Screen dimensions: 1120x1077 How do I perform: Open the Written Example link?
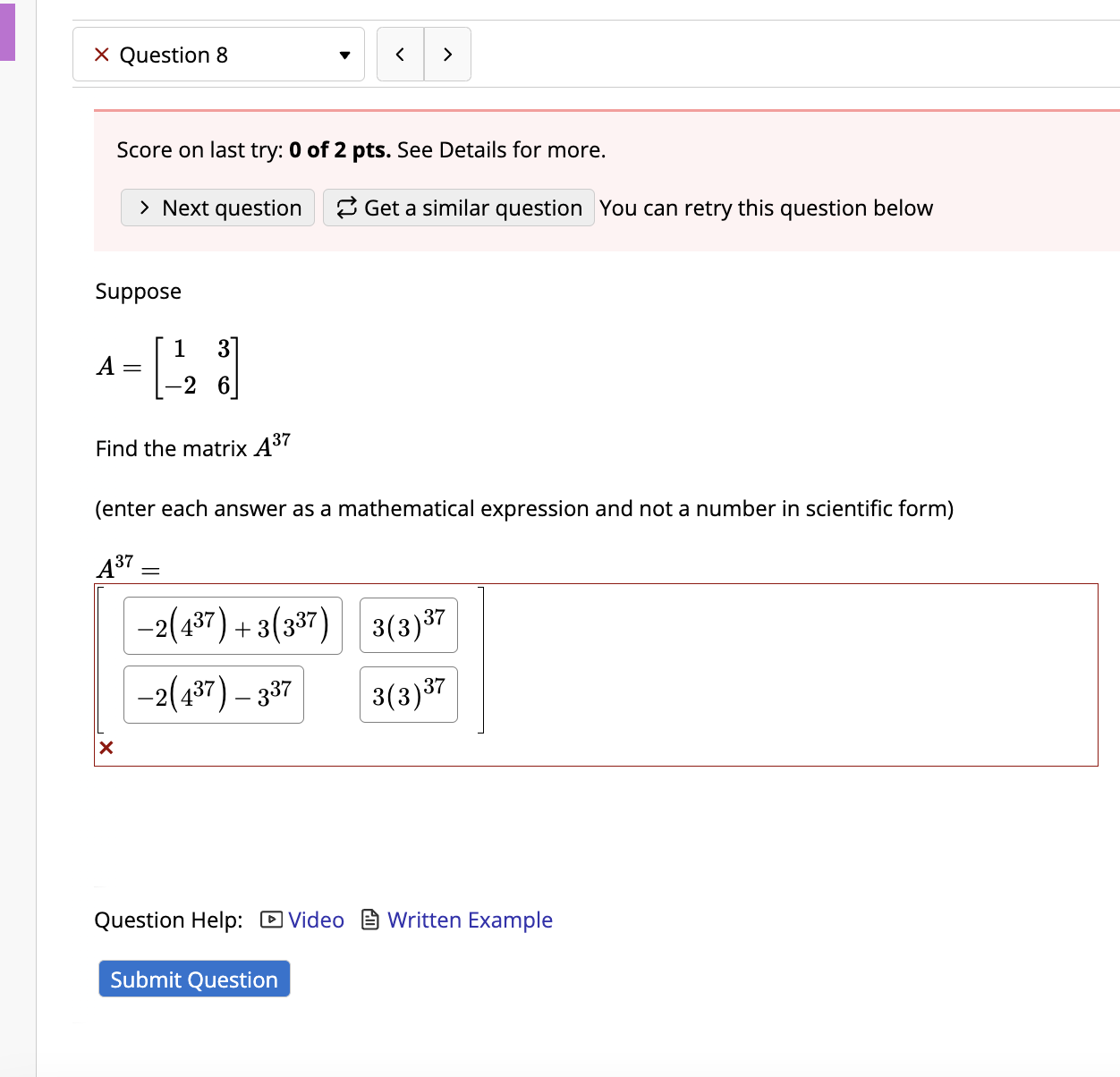[x=470, y=920]
